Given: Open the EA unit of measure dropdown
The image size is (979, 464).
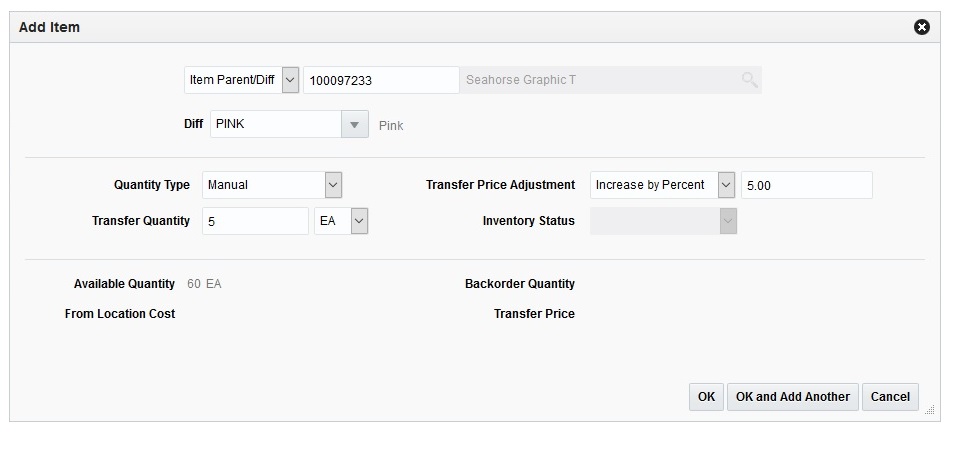Looking at the screenshot, I should coord(360,221).
